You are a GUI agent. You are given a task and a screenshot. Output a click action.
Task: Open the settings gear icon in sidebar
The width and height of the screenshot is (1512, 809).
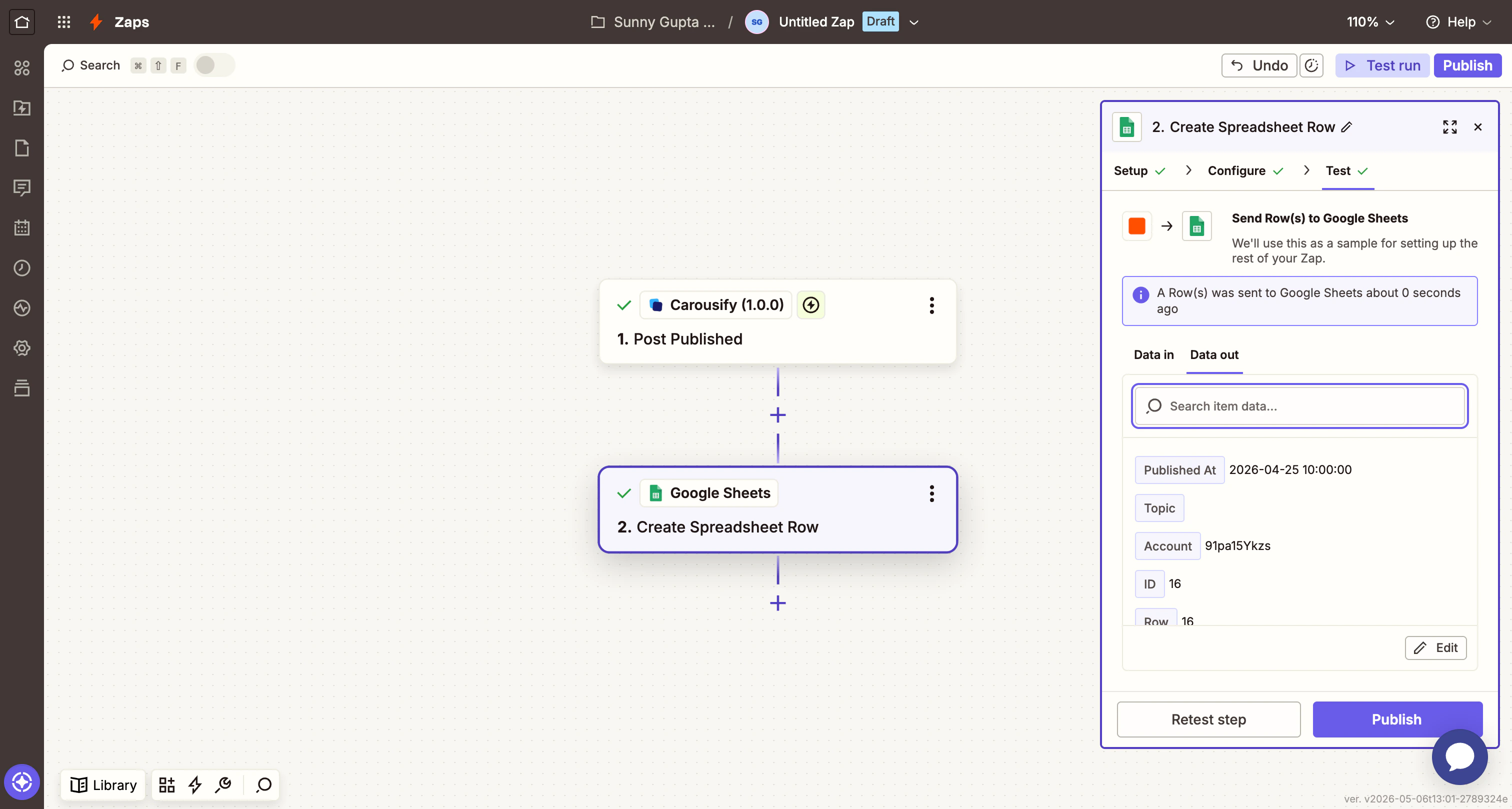(x=21, y=347)
